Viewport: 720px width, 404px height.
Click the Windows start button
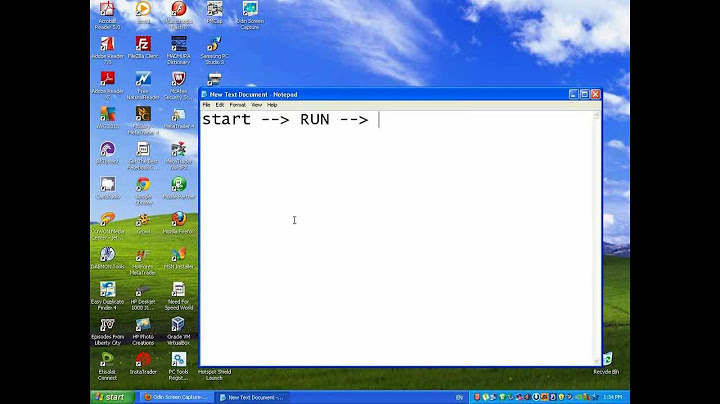click(112, 397)
